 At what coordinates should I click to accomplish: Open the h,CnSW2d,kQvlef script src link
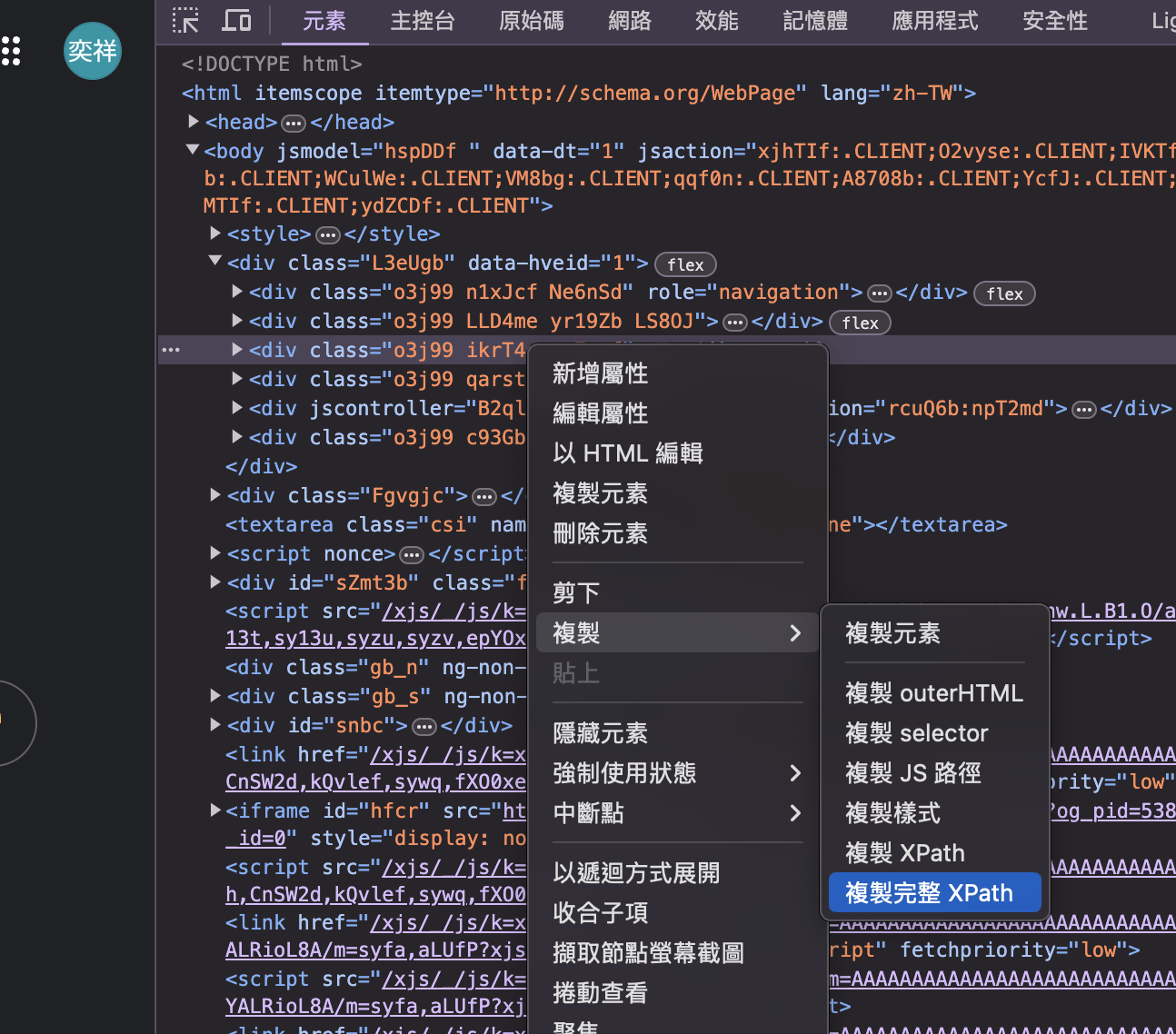[x=375, y=895]
